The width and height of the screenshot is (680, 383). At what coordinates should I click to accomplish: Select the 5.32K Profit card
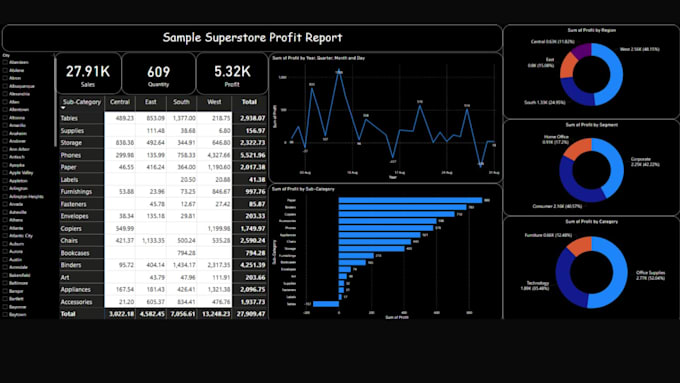[x=232, y=74]
